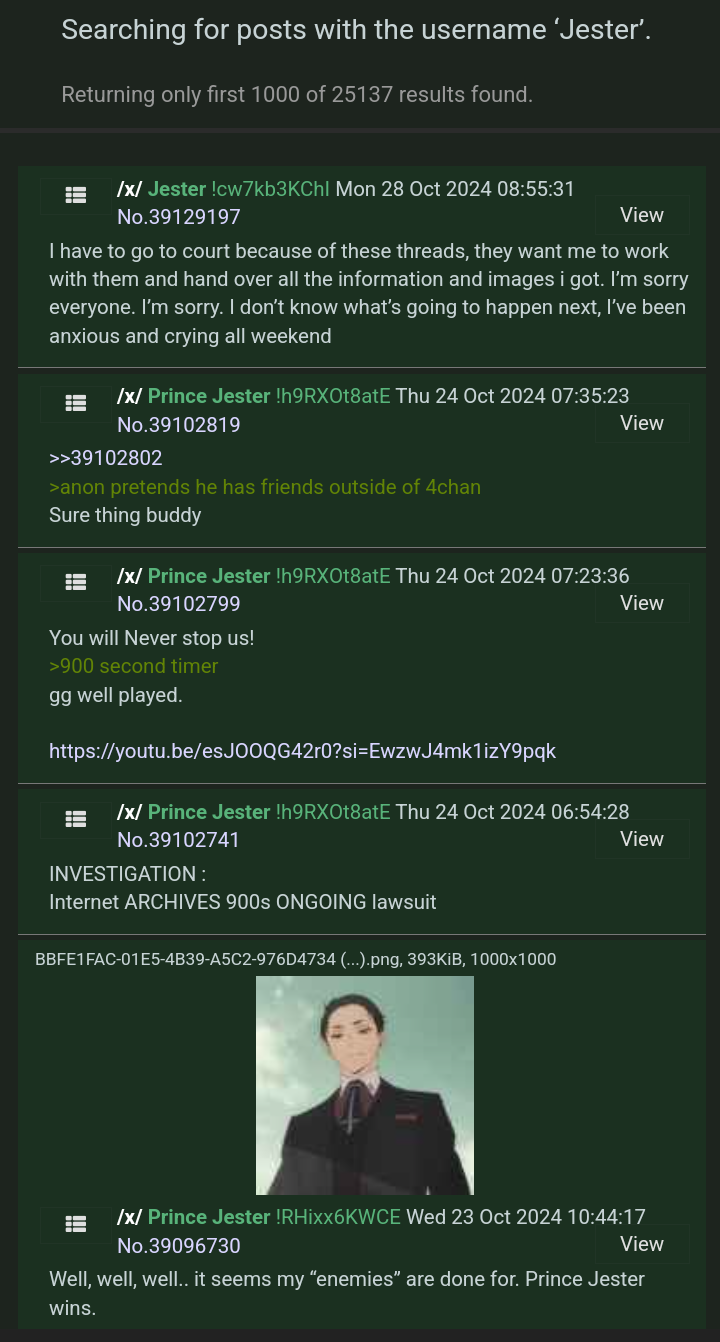Screen dimensions: 720x1342
Task: View post No.39129197 about court
Action: 642,215
